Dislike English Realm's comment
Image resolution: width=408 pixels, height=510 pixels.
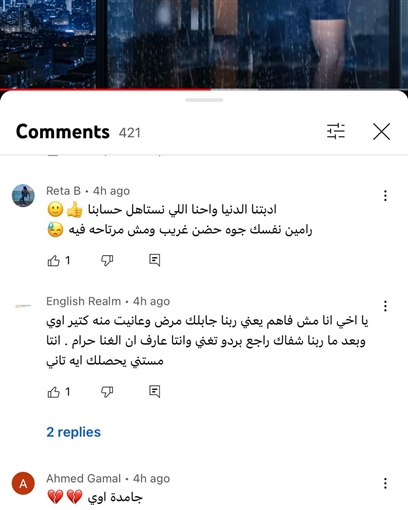pos(107,392)
